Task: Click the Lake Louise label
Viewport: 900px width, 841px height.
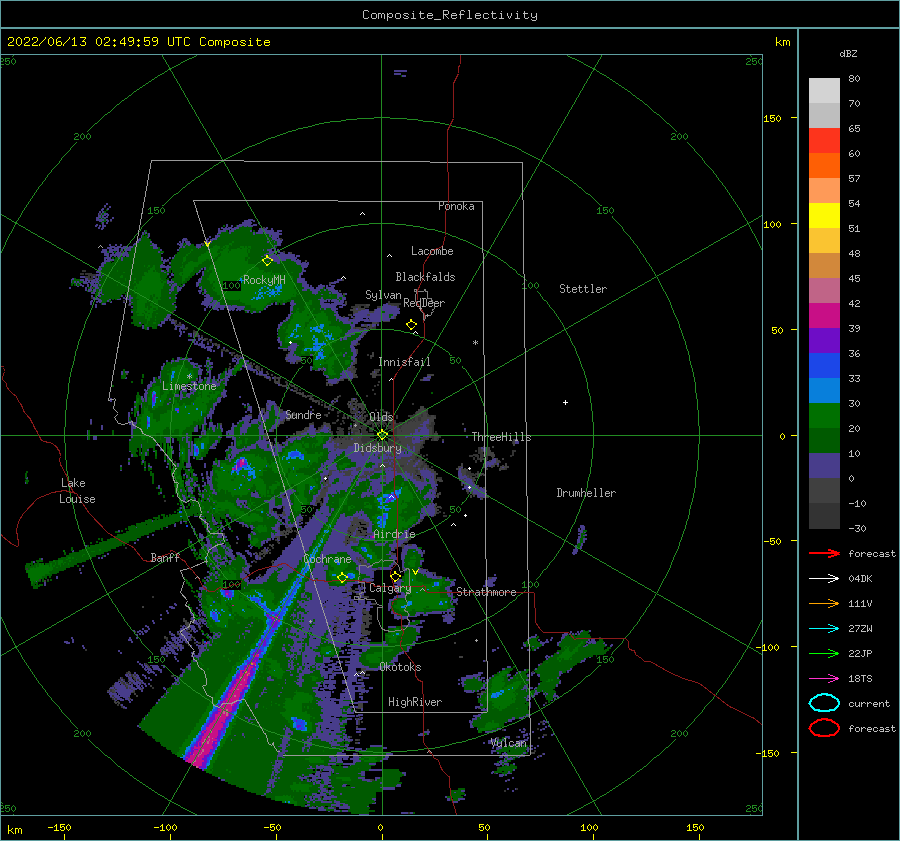Action: pos(77,491)
